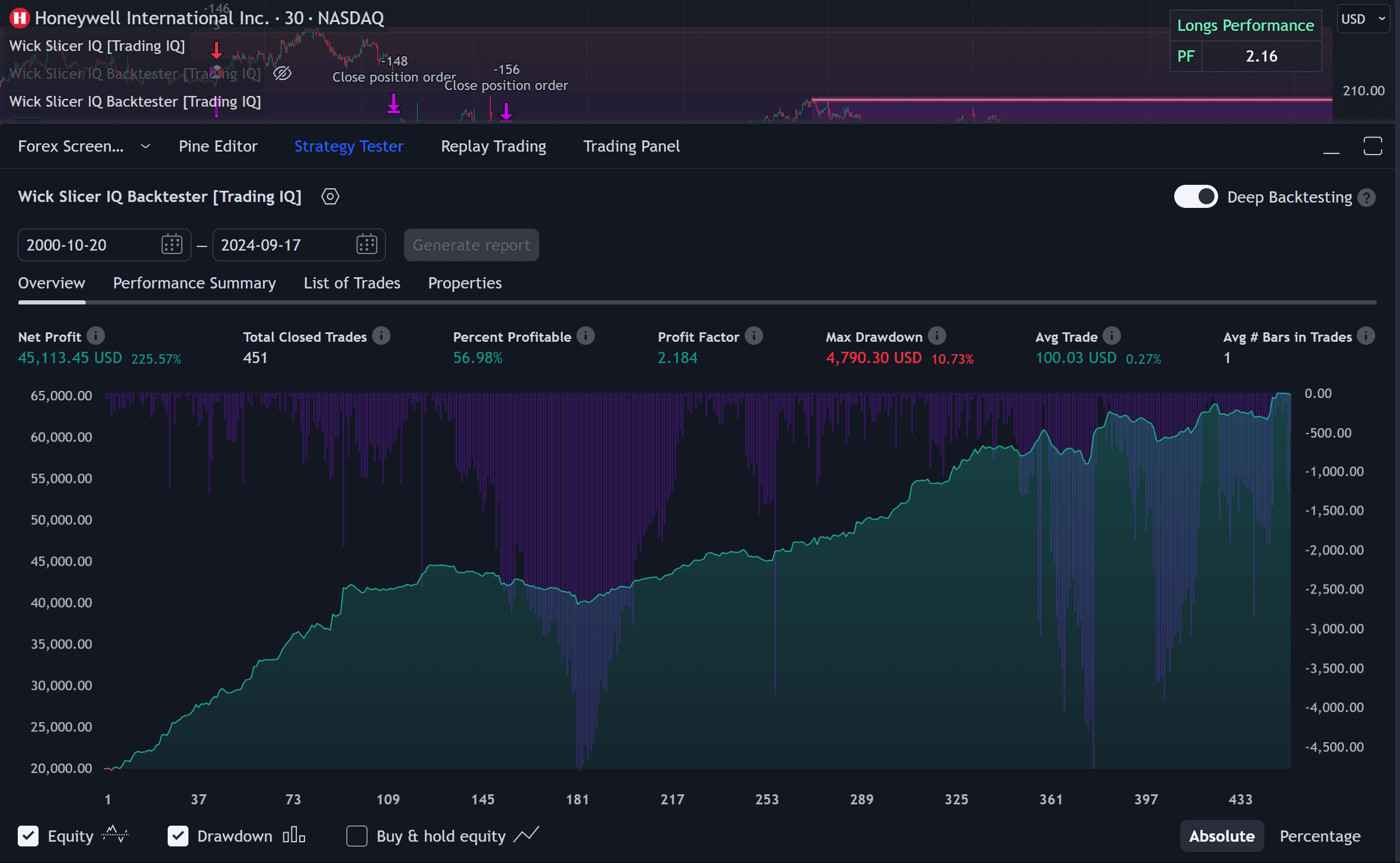
Task: Open Deep Backtesting help question icon
Action: (x=1366, y=198)
